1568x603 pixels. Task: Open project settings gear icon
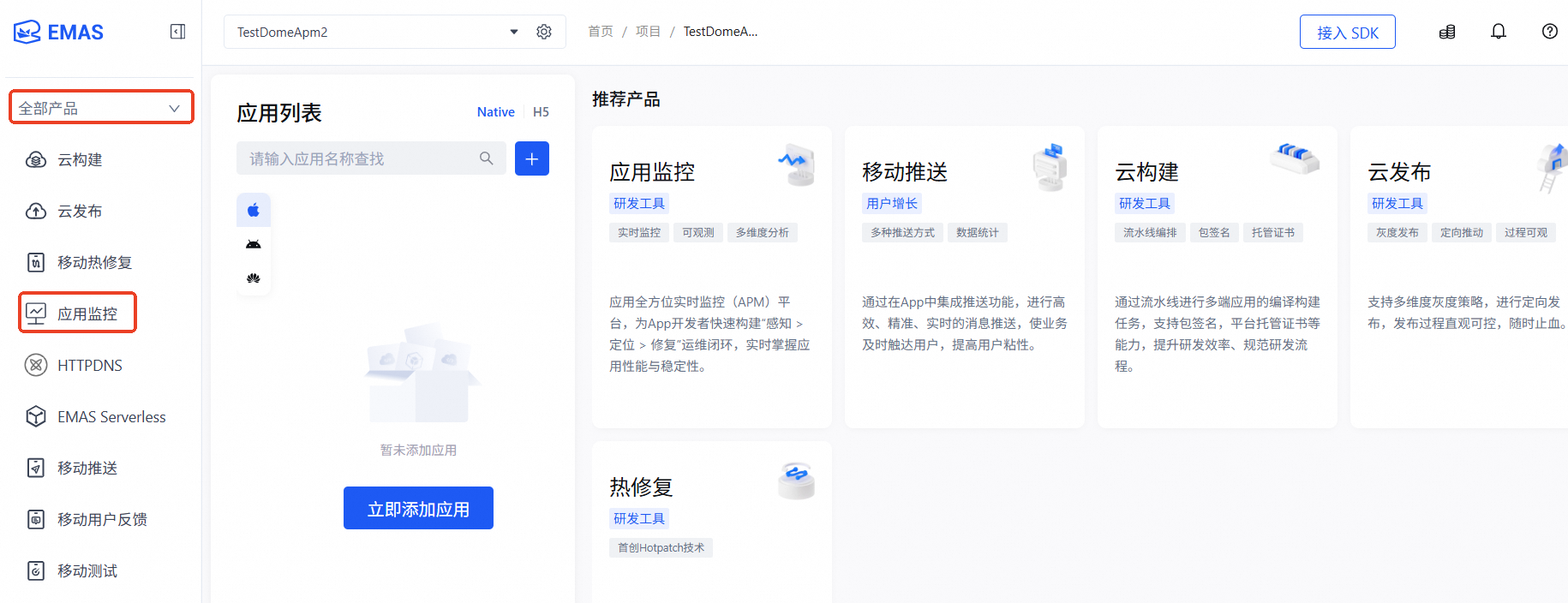click(x=544, y=32)
